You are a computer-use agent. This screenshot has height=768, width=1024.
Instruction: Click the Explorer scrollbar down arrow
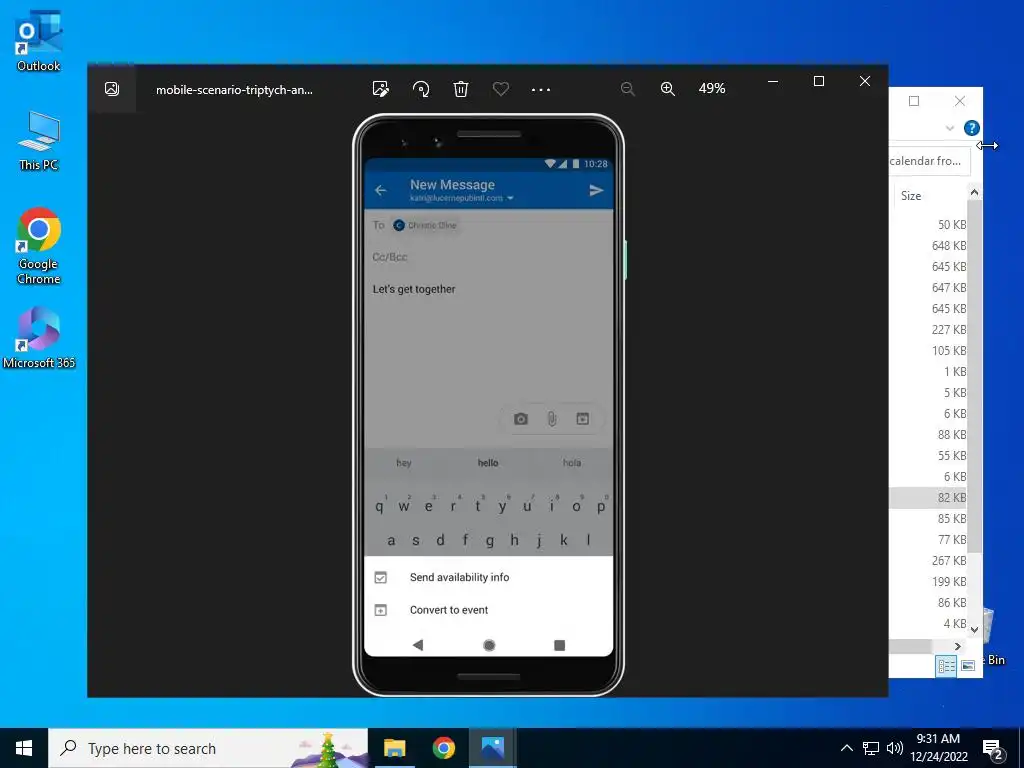974,630
